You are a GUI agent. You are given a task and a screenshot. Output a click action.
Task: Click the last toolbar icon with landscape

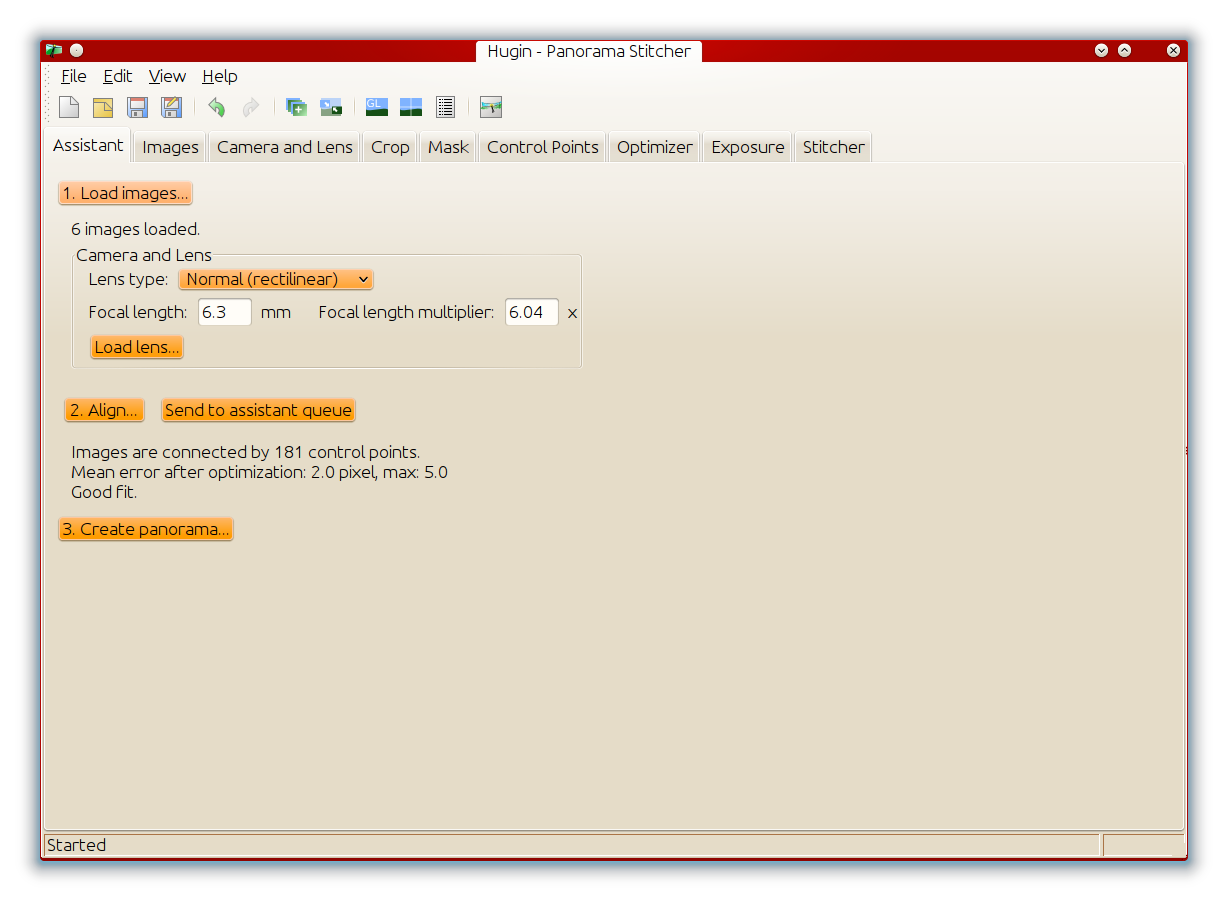click(x=490, y=107)
